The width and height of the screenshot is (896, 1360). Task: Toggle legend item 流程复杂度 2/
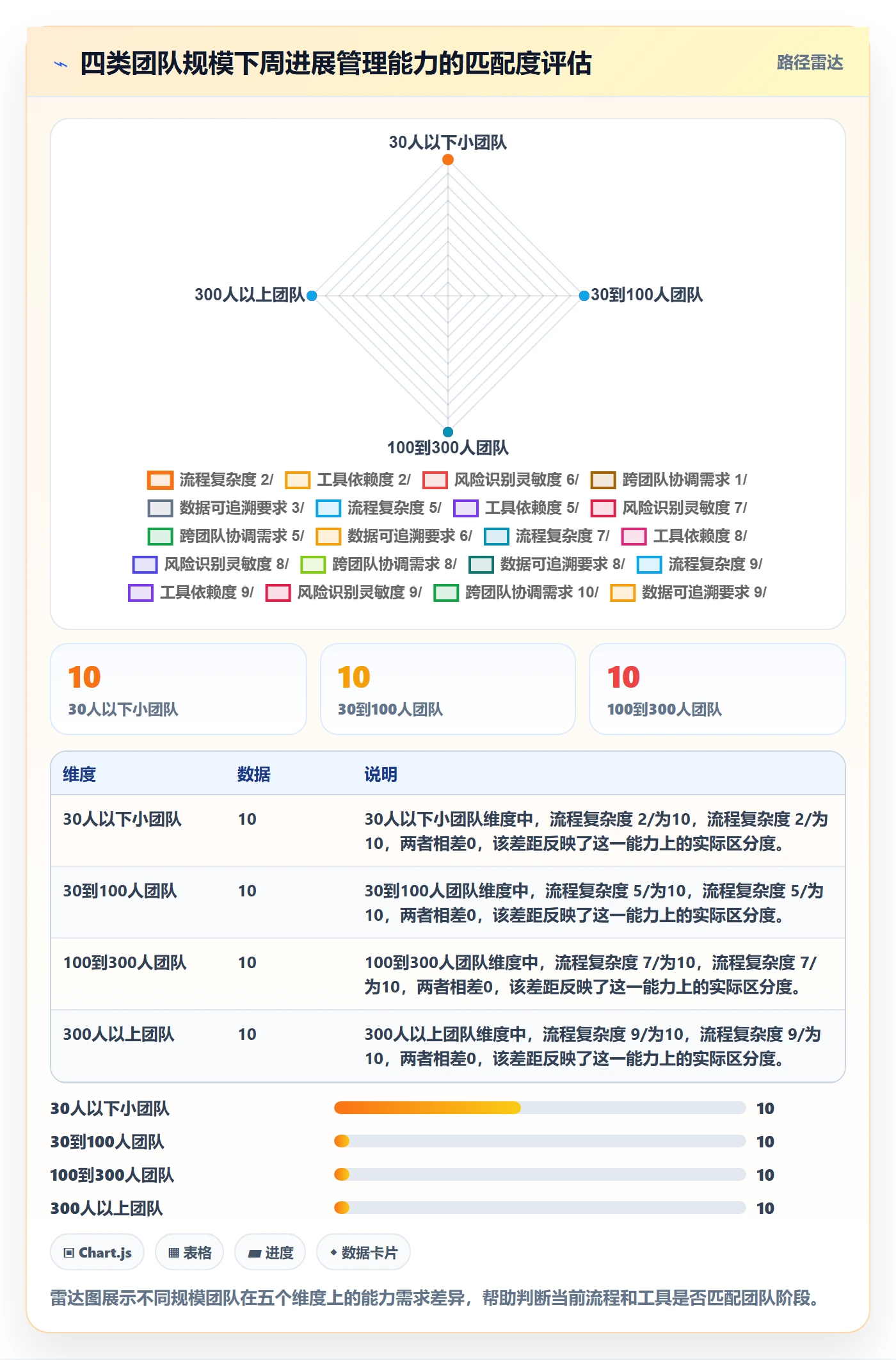click(210, 480)
